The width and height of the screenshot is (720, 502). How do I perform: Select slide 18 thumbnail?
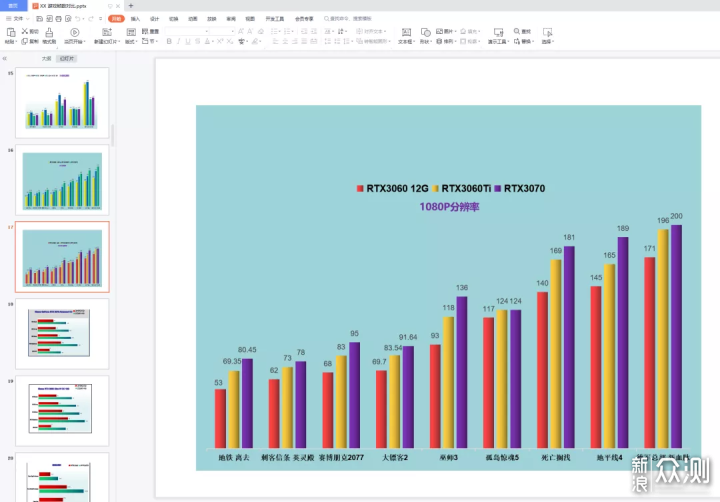click(62, 334)
